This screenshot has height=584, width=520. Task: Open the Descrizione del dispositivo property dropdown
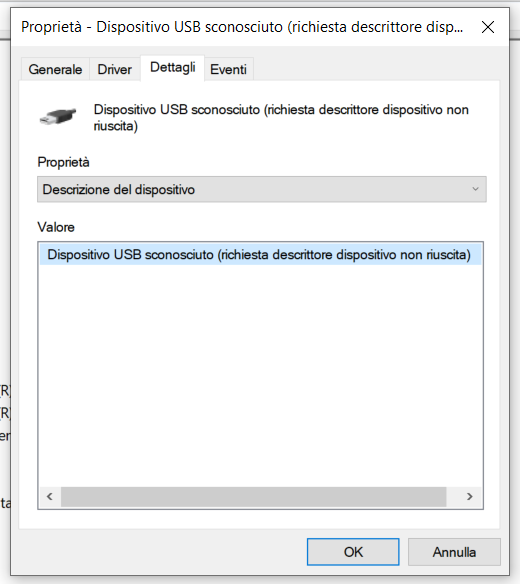261,190
